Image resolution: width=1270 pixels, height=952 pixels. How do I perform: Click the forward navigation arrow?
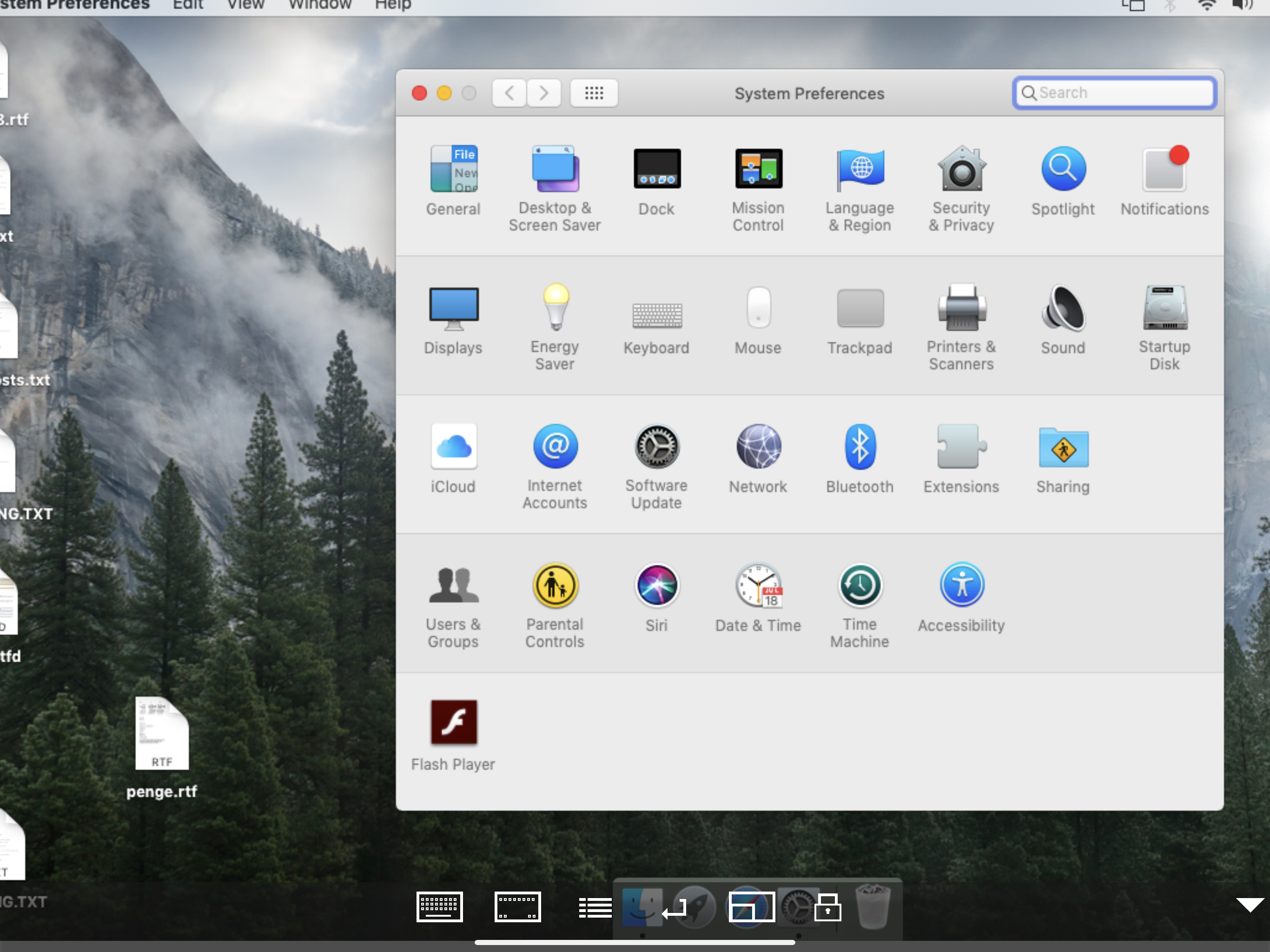(543, 93)
